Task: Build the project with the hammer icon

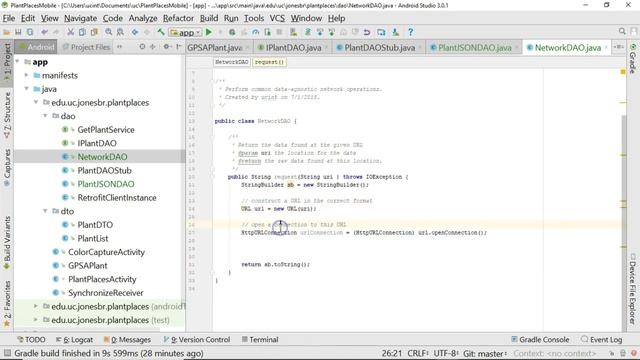Action: coord(161,32)
